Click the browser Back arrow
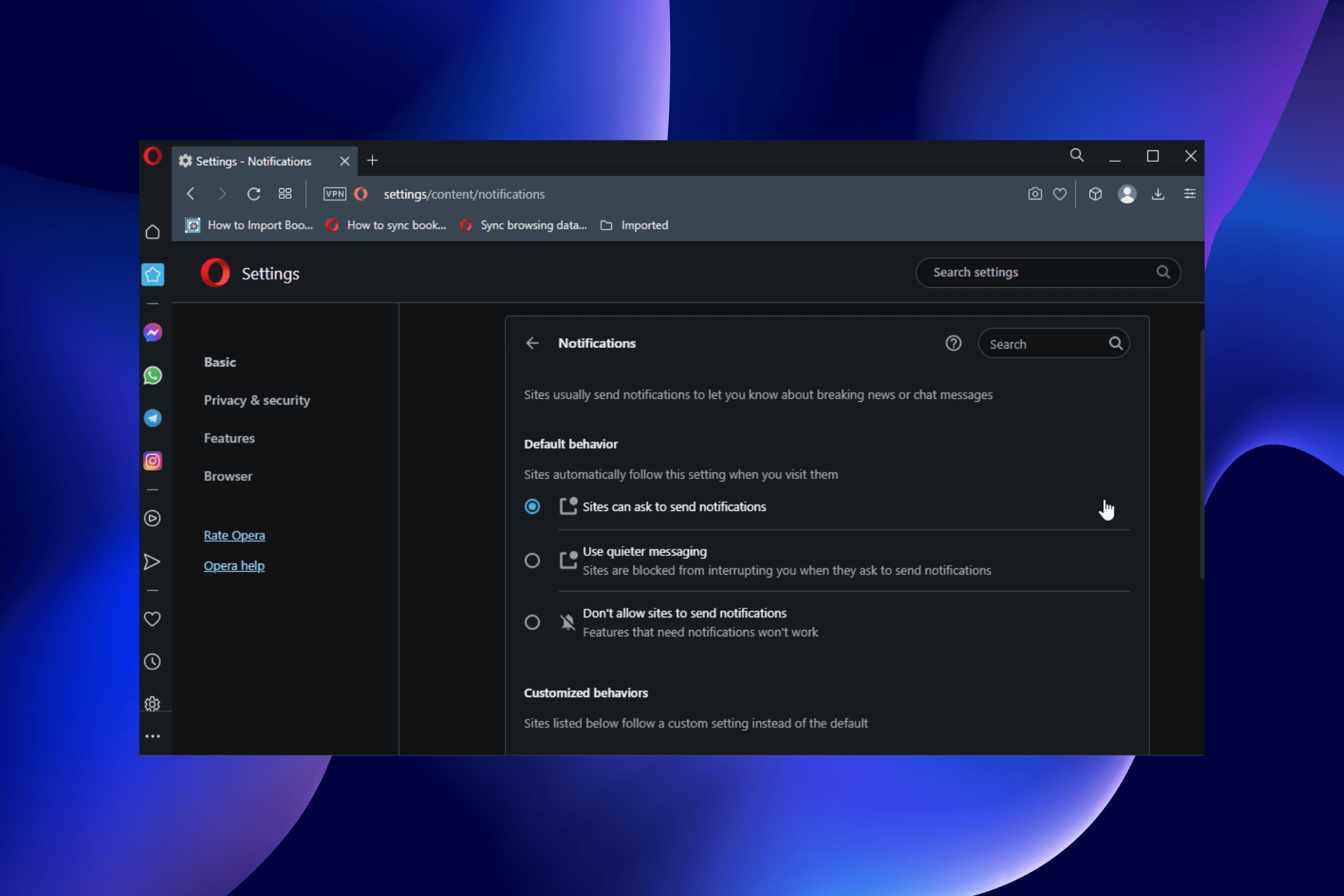1344x896 pixels. point(190,194)
